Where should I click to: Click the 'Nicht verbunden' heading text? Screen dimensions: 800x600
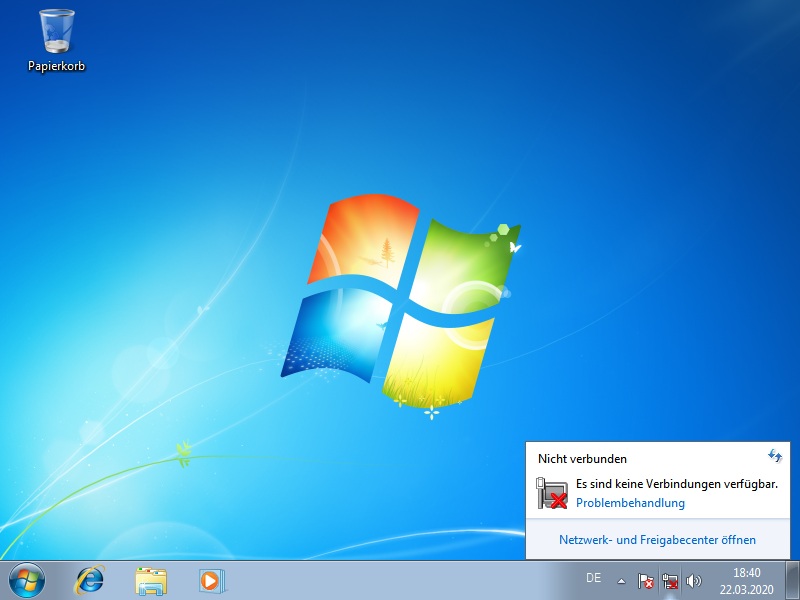(x=582, y=459)
